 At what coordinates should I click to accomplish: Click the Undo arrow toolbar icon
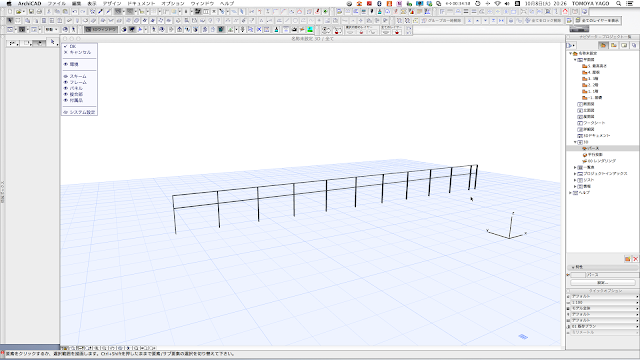[75, 12]
